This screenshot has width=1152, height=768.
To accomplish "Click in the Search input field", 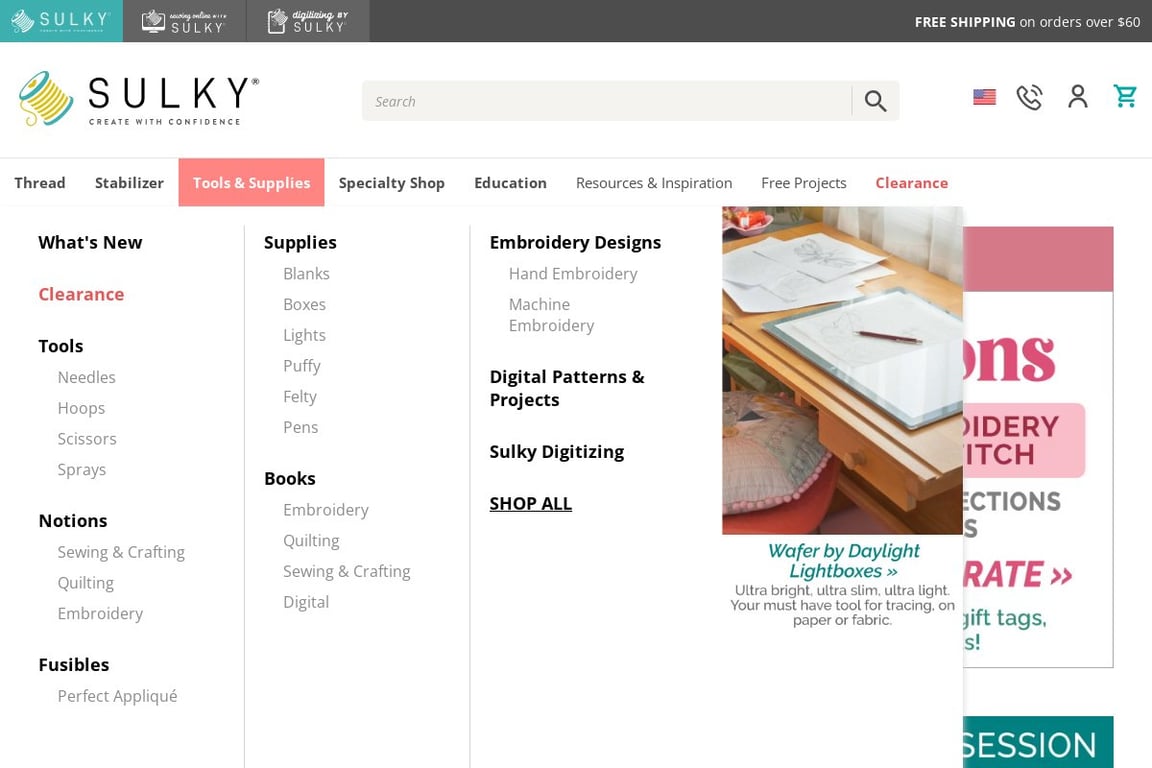I will click(x=606, y=101).
